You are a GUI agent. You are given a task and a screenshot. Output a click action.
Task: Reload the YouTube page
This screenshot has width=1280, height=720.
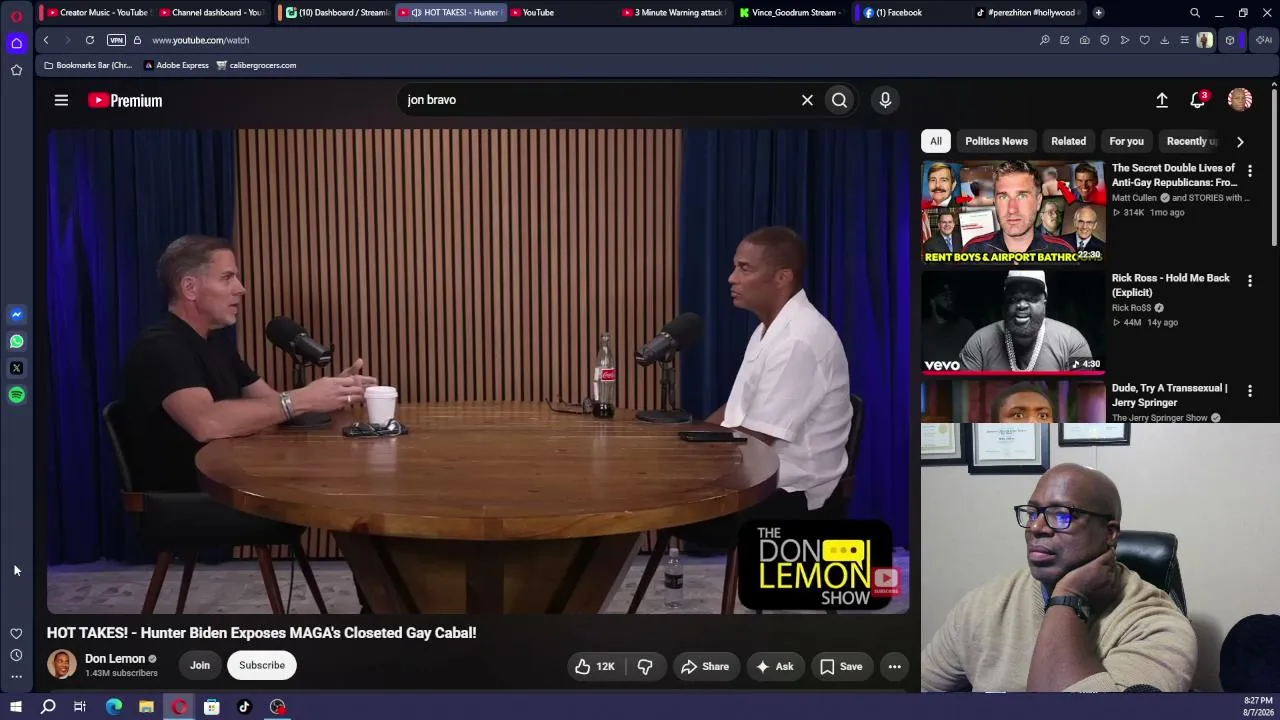point(90,40)
